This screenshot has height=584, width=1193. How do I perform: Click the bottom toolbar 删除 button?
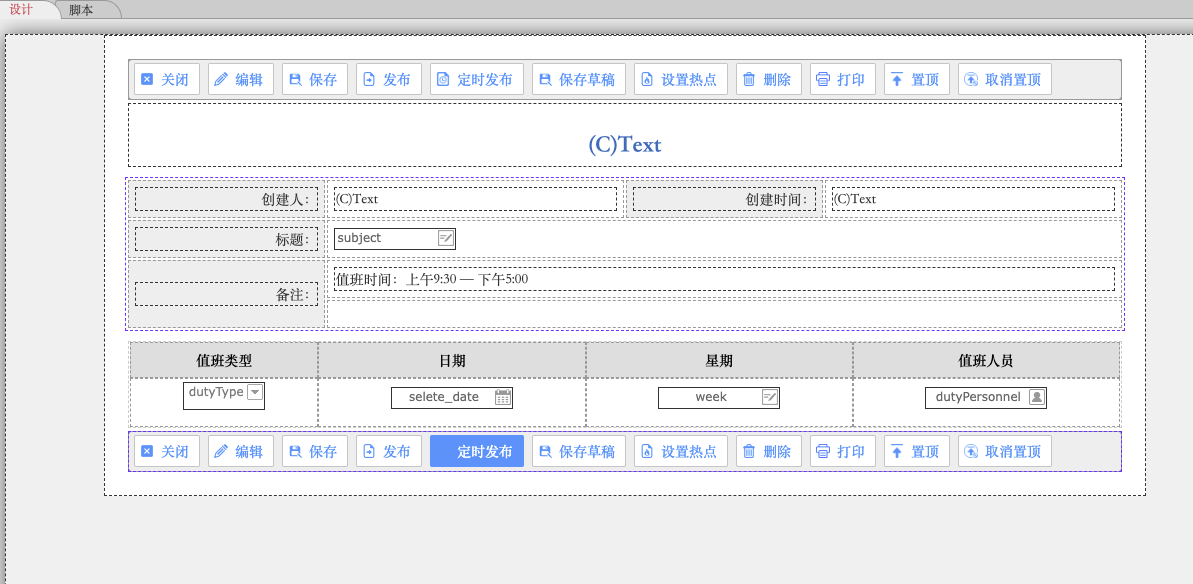(768, 452)
